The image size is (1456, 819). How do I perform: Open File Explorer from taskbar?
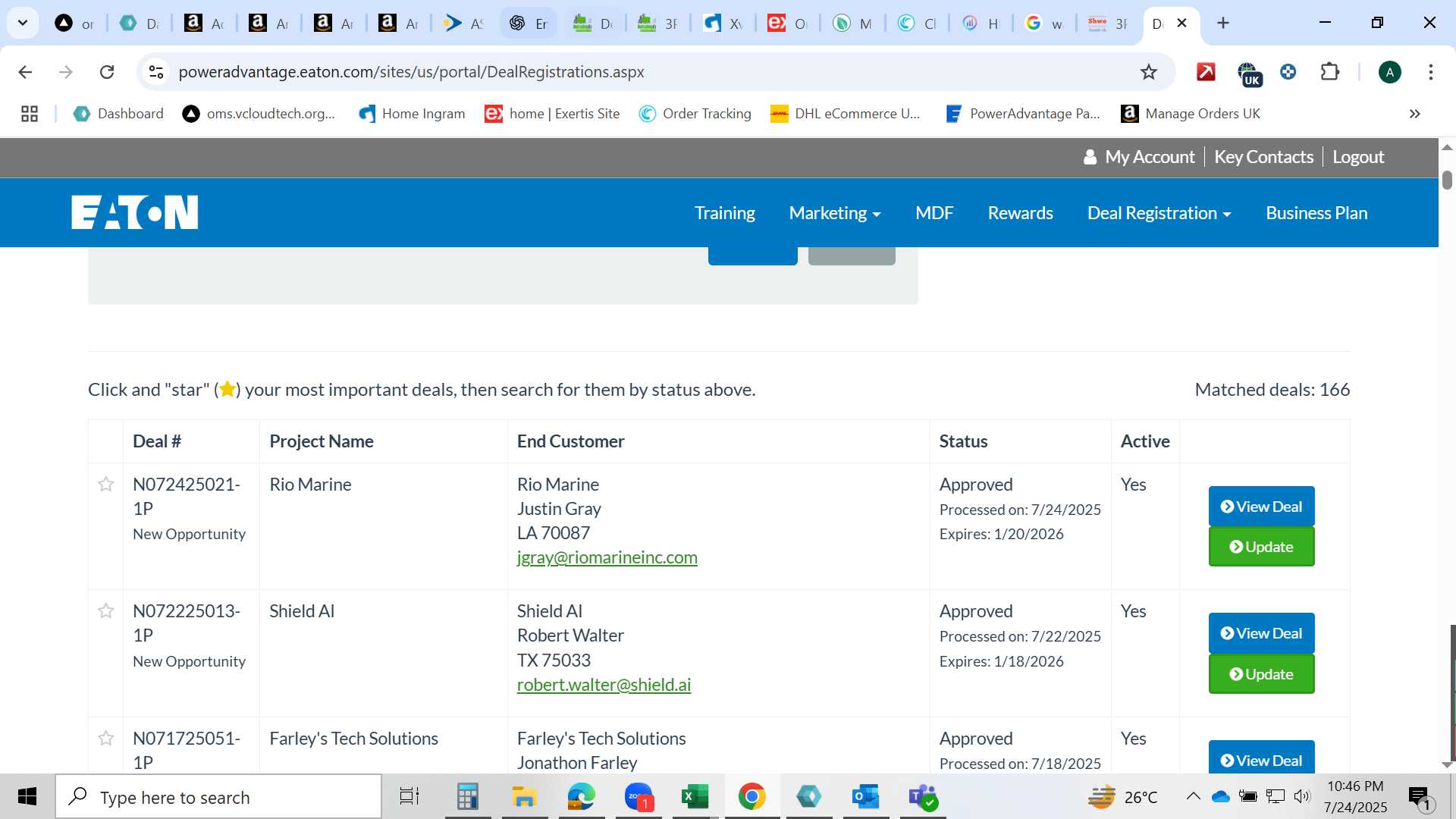click(524, 796)
